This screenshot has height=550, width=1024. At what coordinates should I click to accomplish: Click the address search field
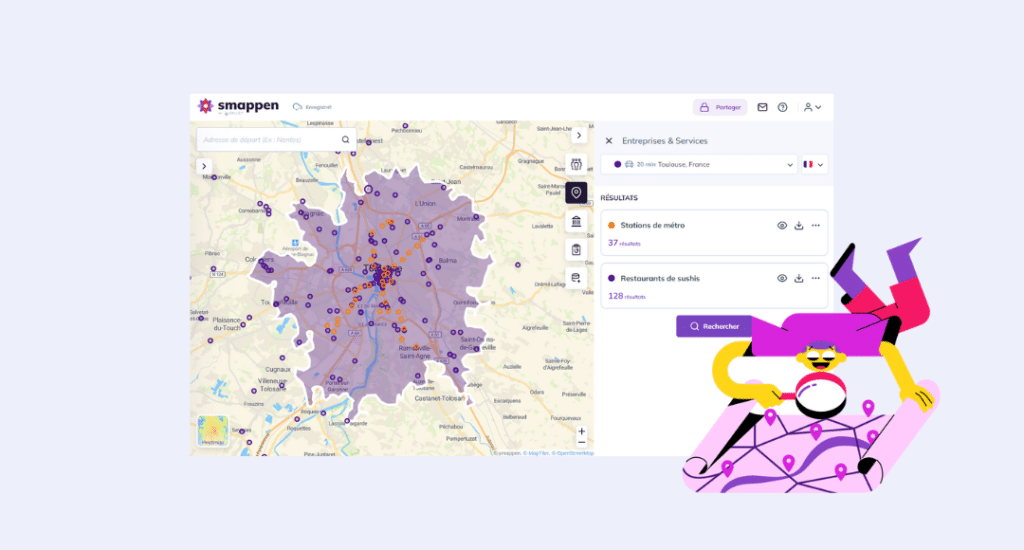(277, 139)
